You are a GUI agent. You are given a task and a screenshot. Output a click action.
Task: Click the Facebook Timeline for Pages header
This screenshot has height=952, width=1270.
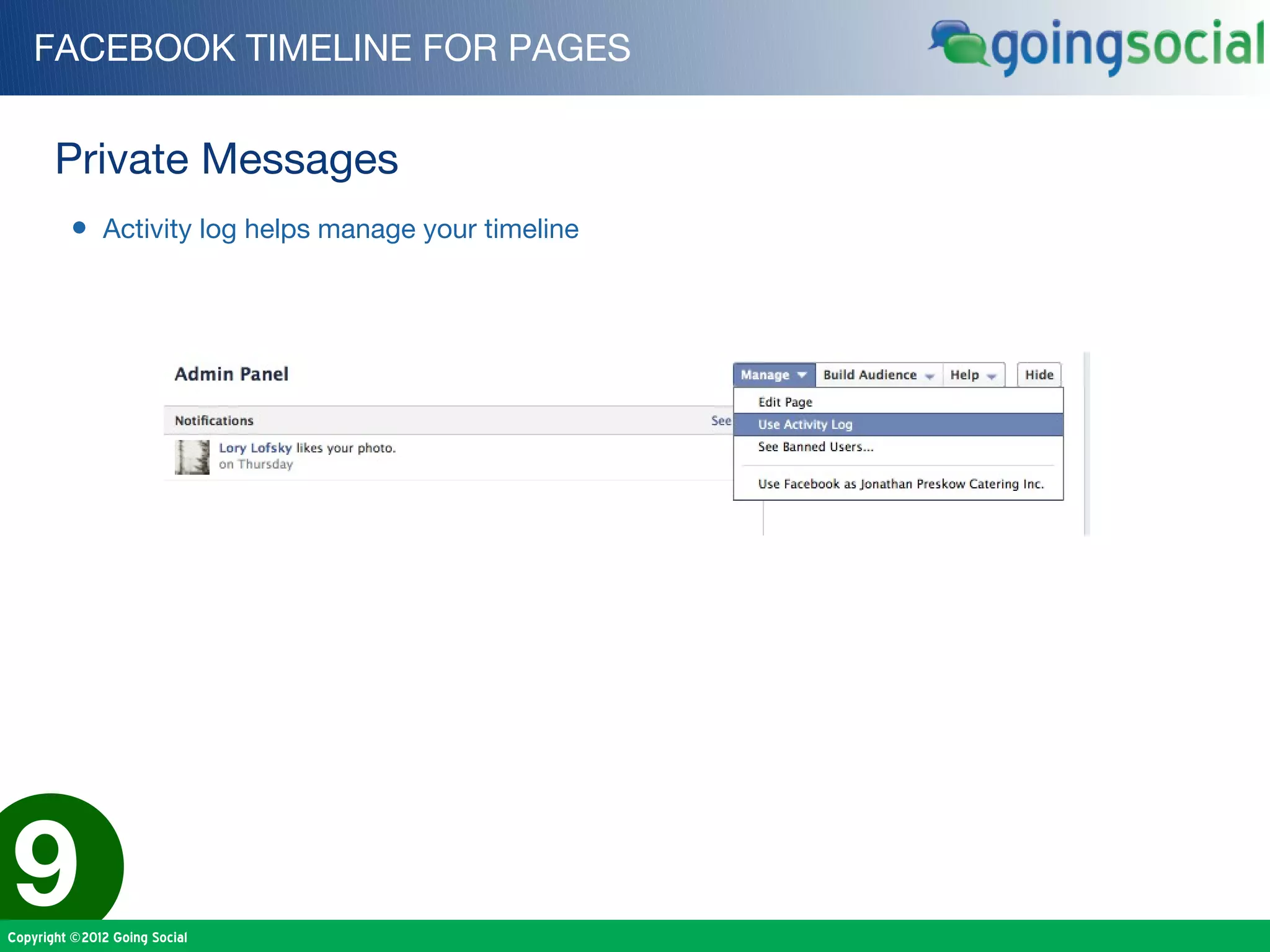pos(332,48)
